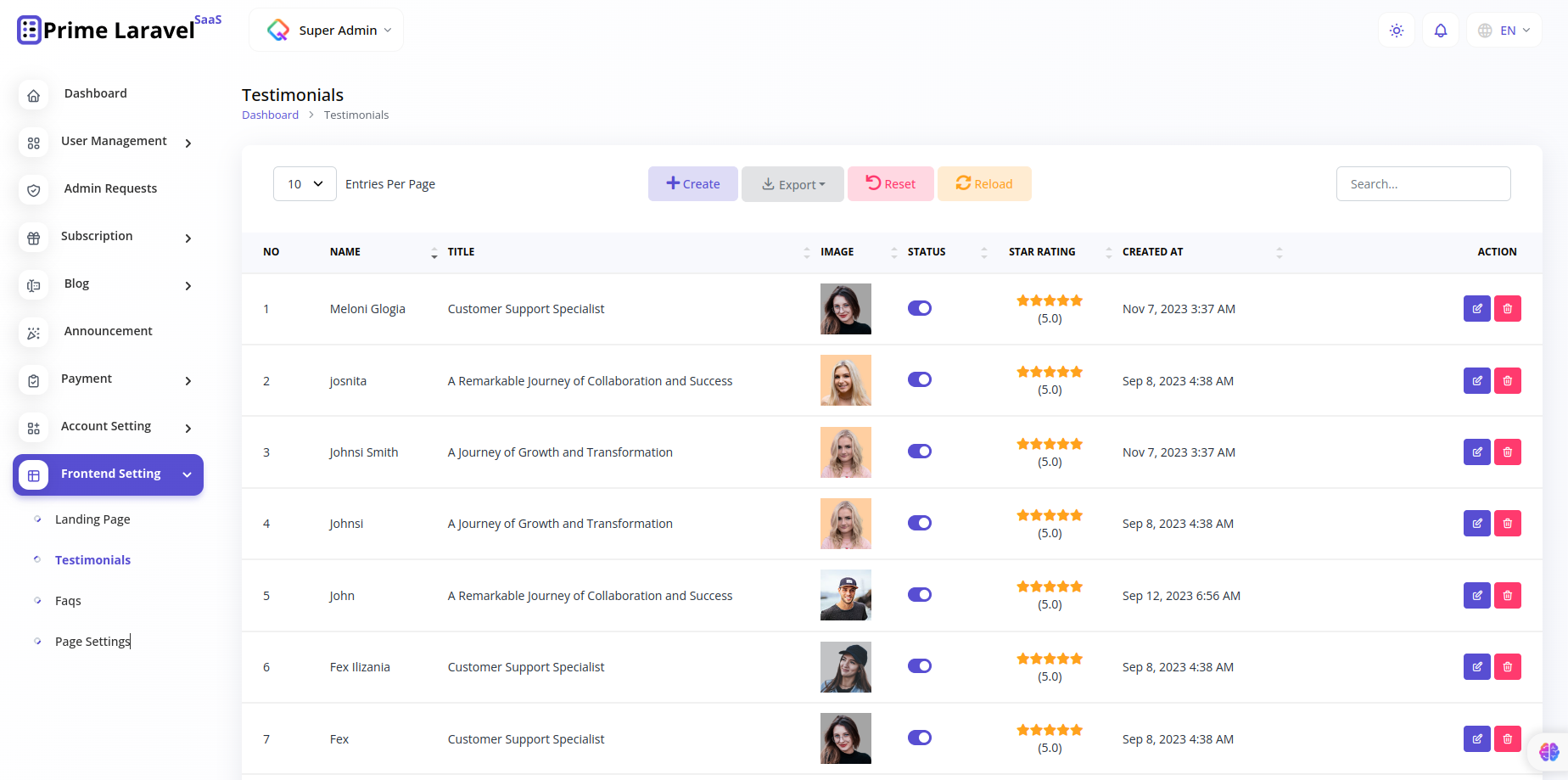
Task: Click inside the Search field
Action: click(1423, 183)
